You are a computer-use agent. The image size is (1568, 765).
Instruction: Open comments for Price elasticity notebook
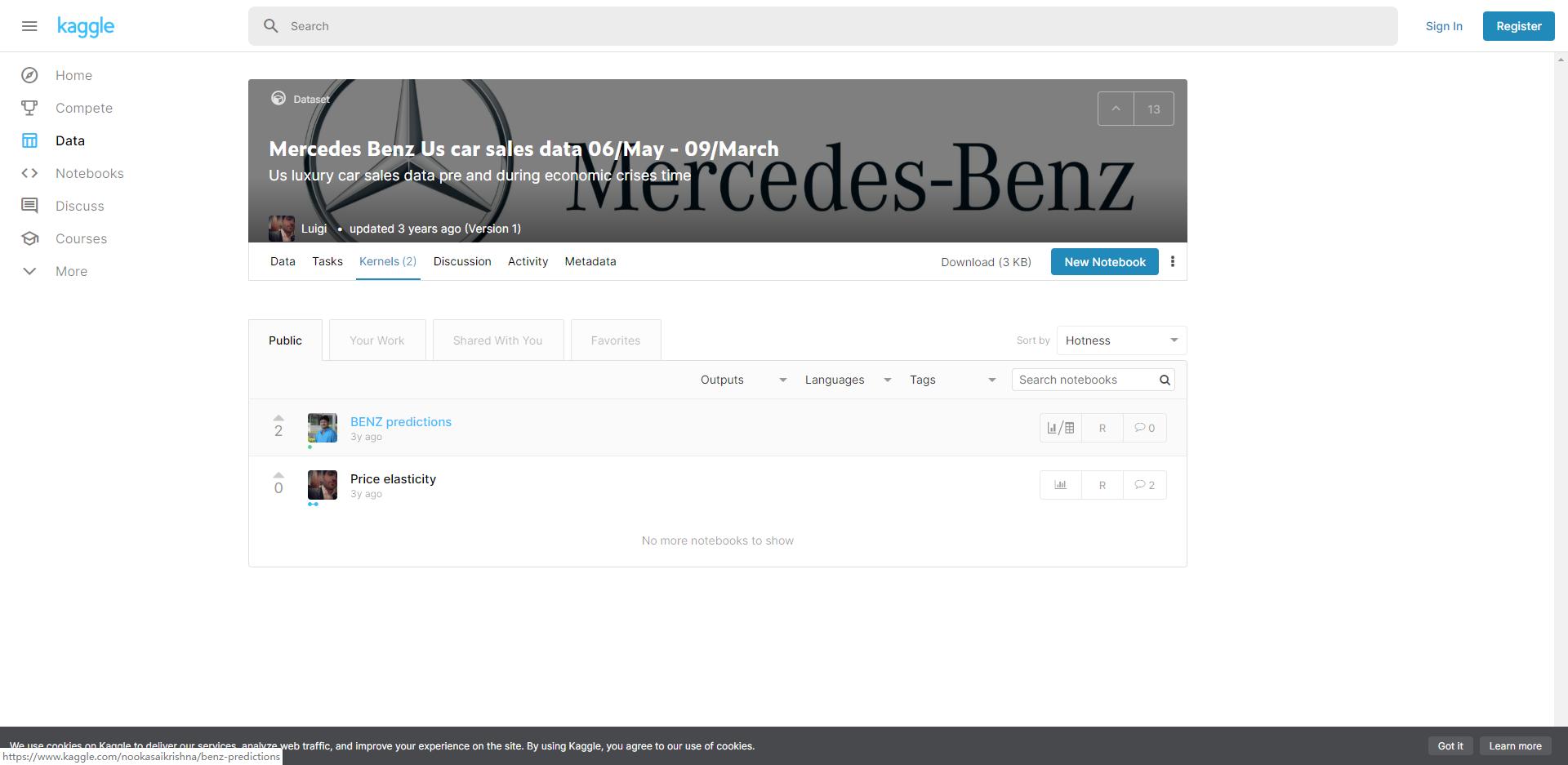[1145, 485]
